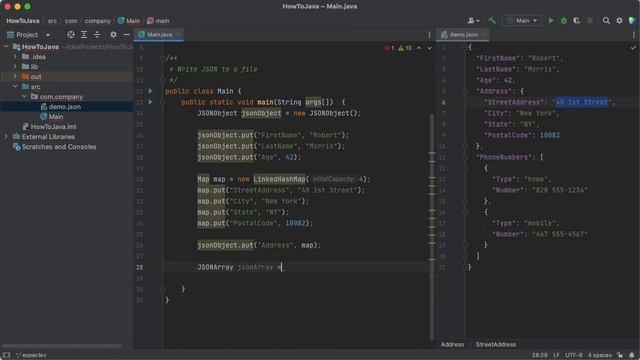Click the "48 1st Street" value in demo.json
Screen dimensions: 640x360
pos(582,102)
